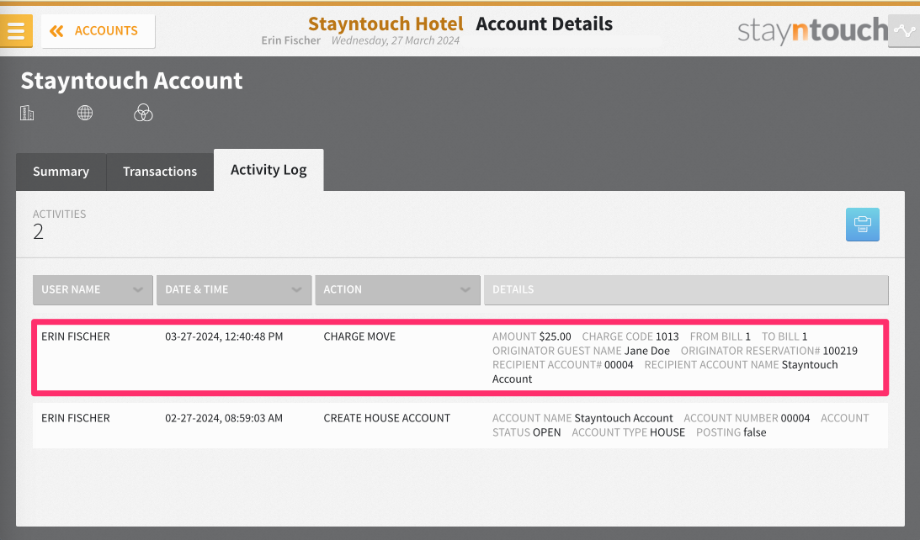Click ERIN FISCHER in the Charge Move row
920x540 pixels.
(x=76, y=336)
